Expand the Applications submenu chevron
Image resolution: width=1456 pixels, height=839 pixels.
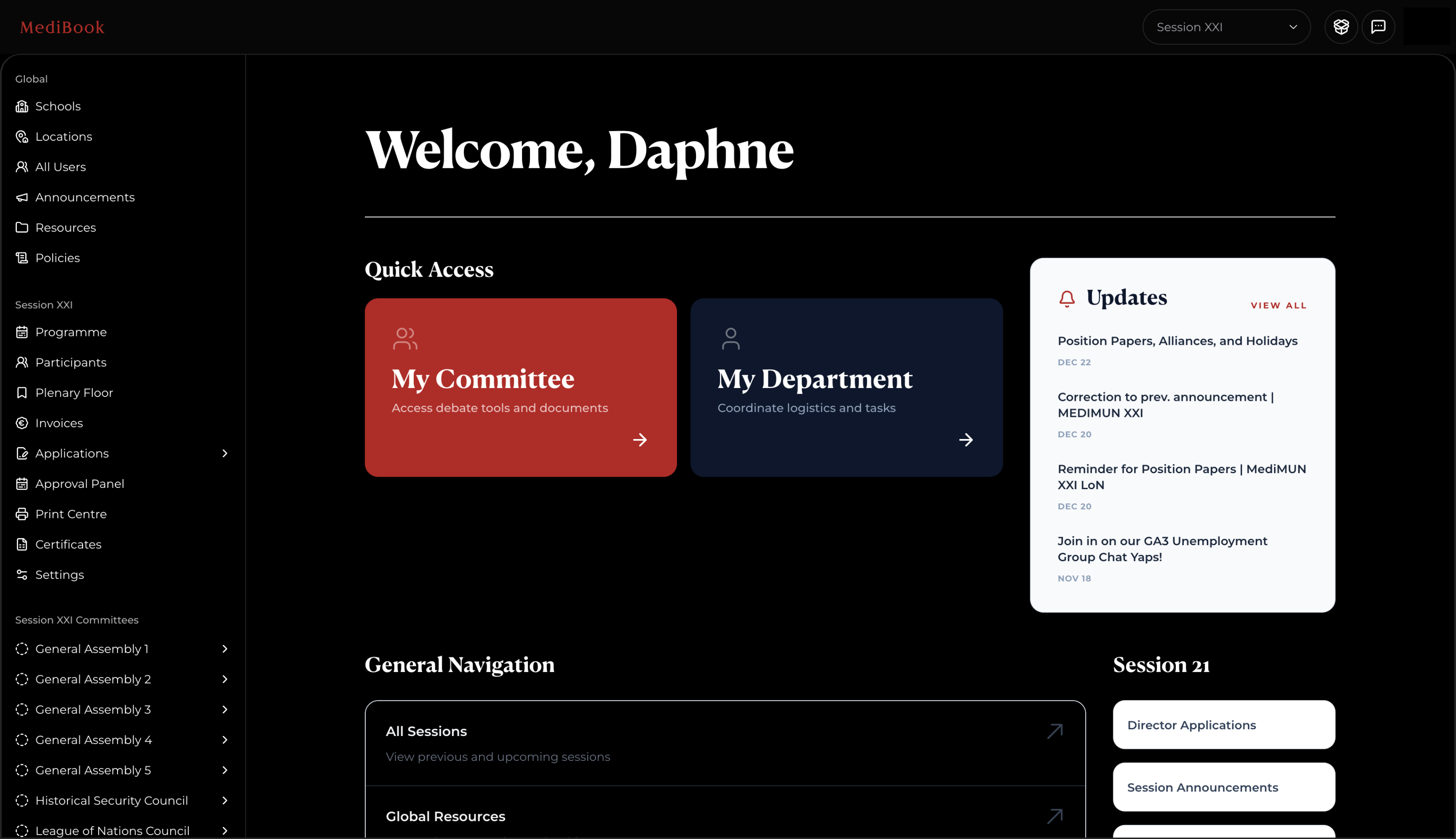tap(225, 454)
